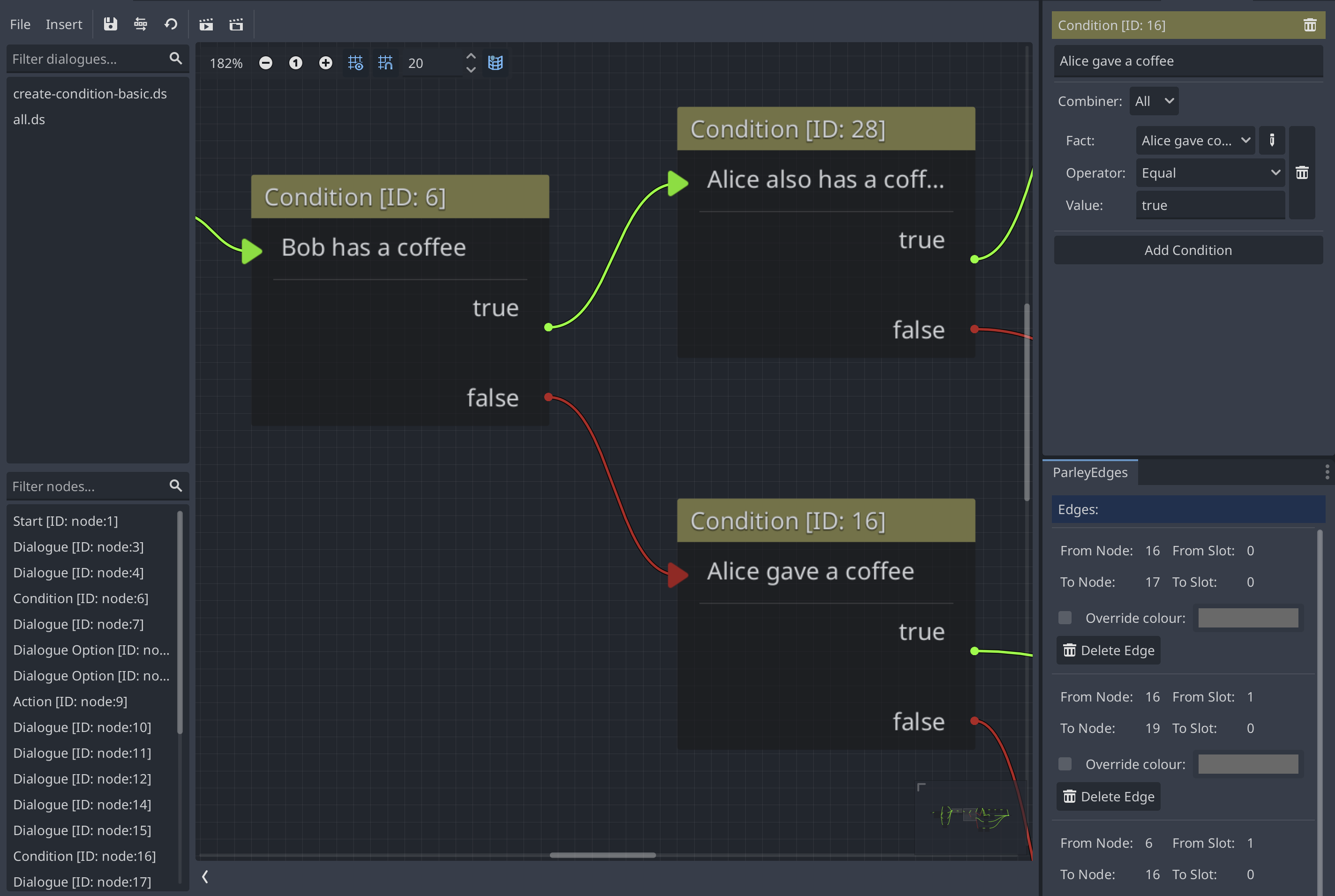Image resolution: width=1335 pixels, height=896 pixels.
Task: Click the Save dialogue floppy disk icon
Action: point(110,24)
